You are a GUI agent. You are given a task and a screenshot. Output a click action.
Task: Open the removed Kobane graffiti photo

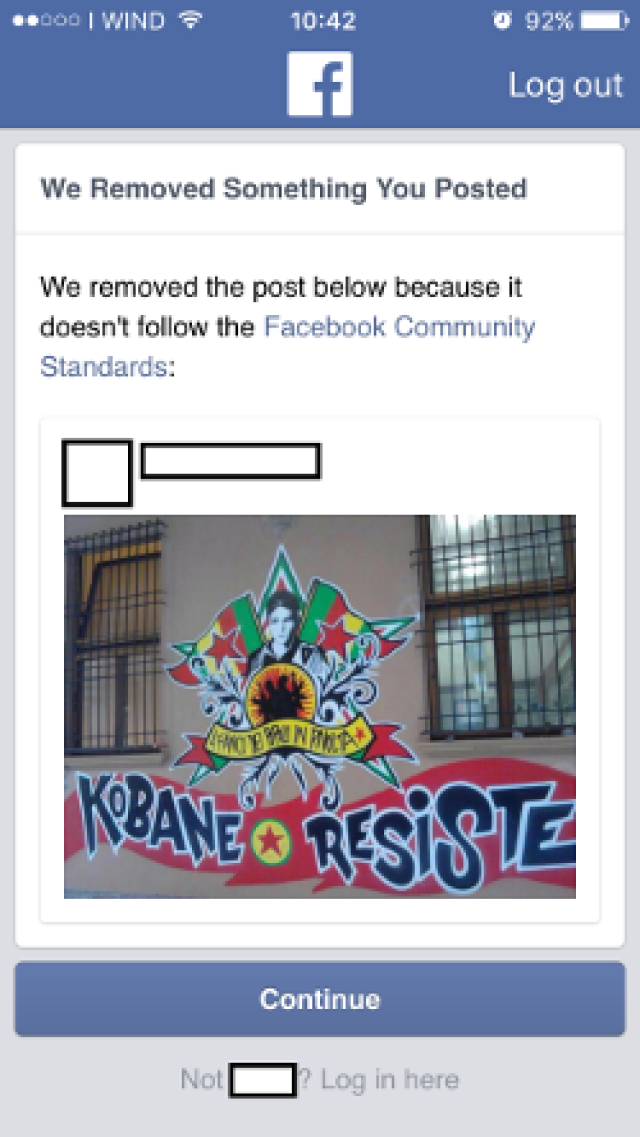tap(320, 706)
